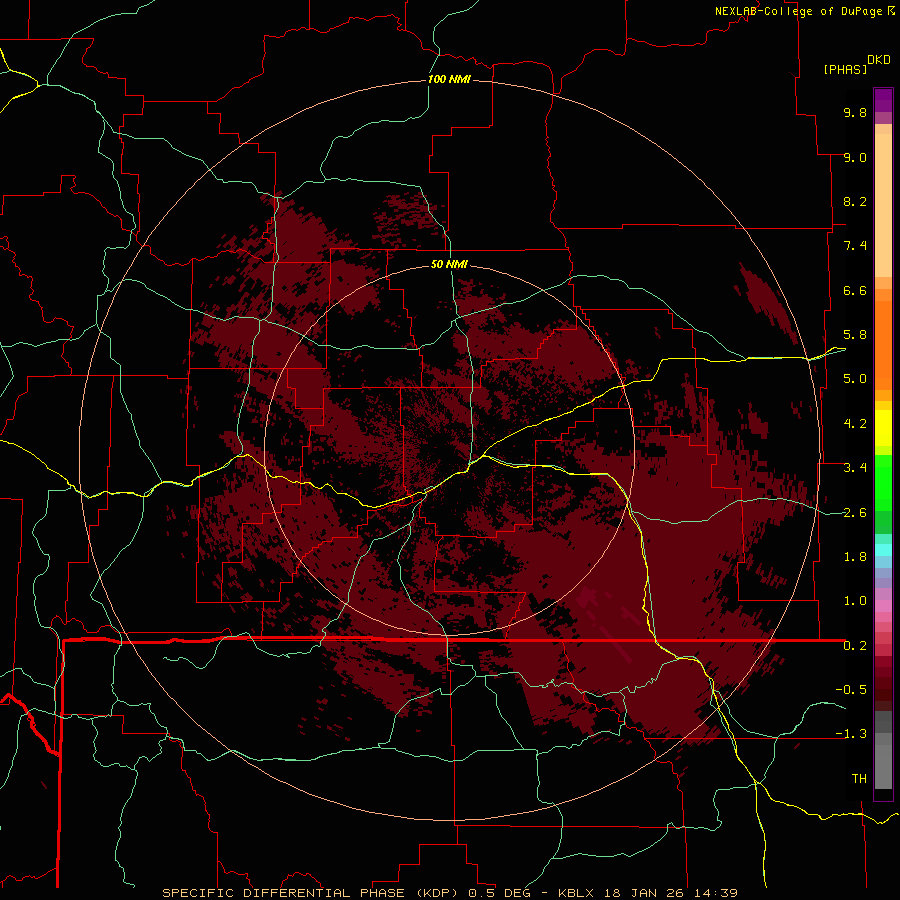Click the 5.8 legend value
The height and width of the screenshot is (900, 900).
tap(855, 335)
